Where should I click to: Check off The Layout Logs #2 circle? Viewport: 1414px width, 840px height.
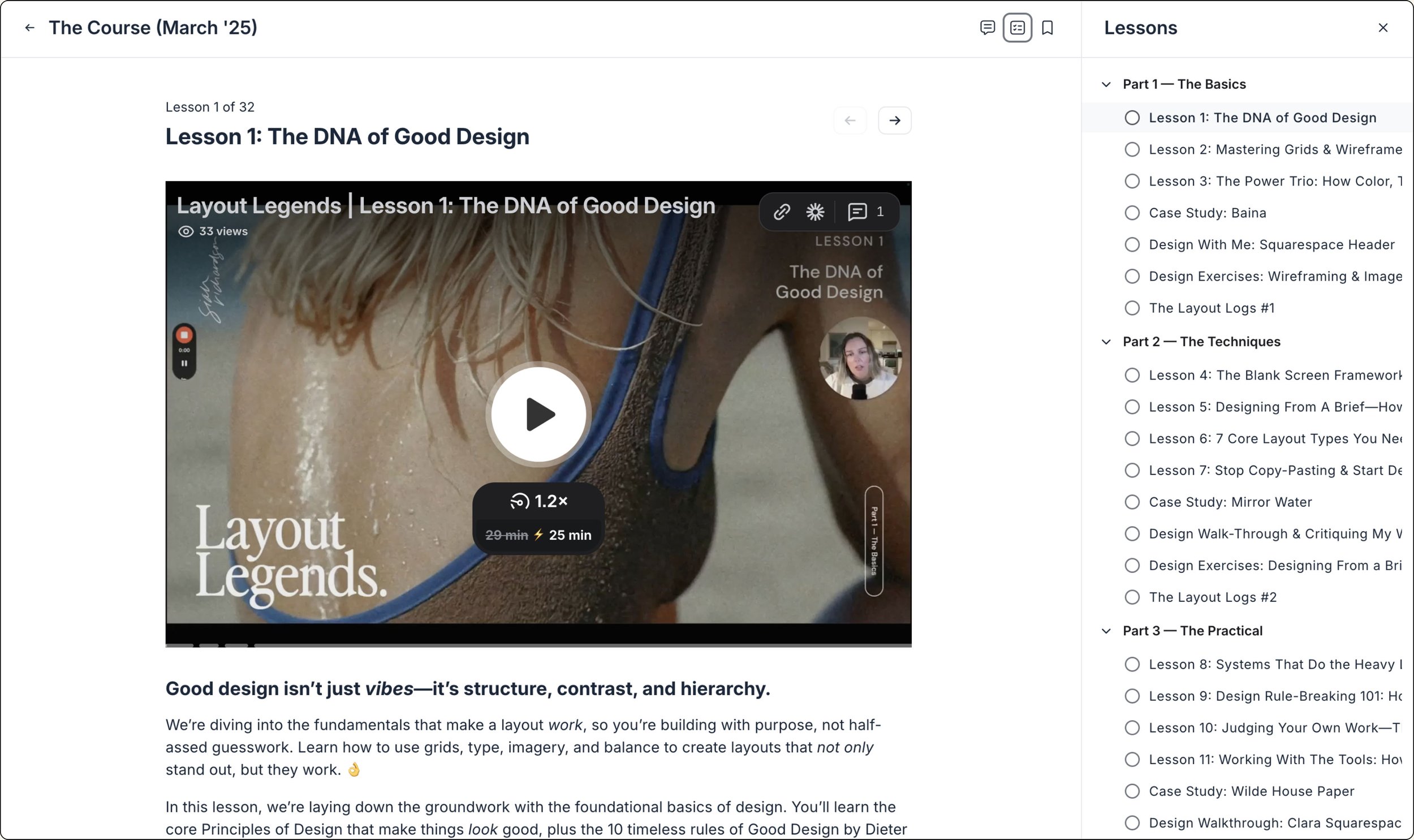coord(1132,597)
